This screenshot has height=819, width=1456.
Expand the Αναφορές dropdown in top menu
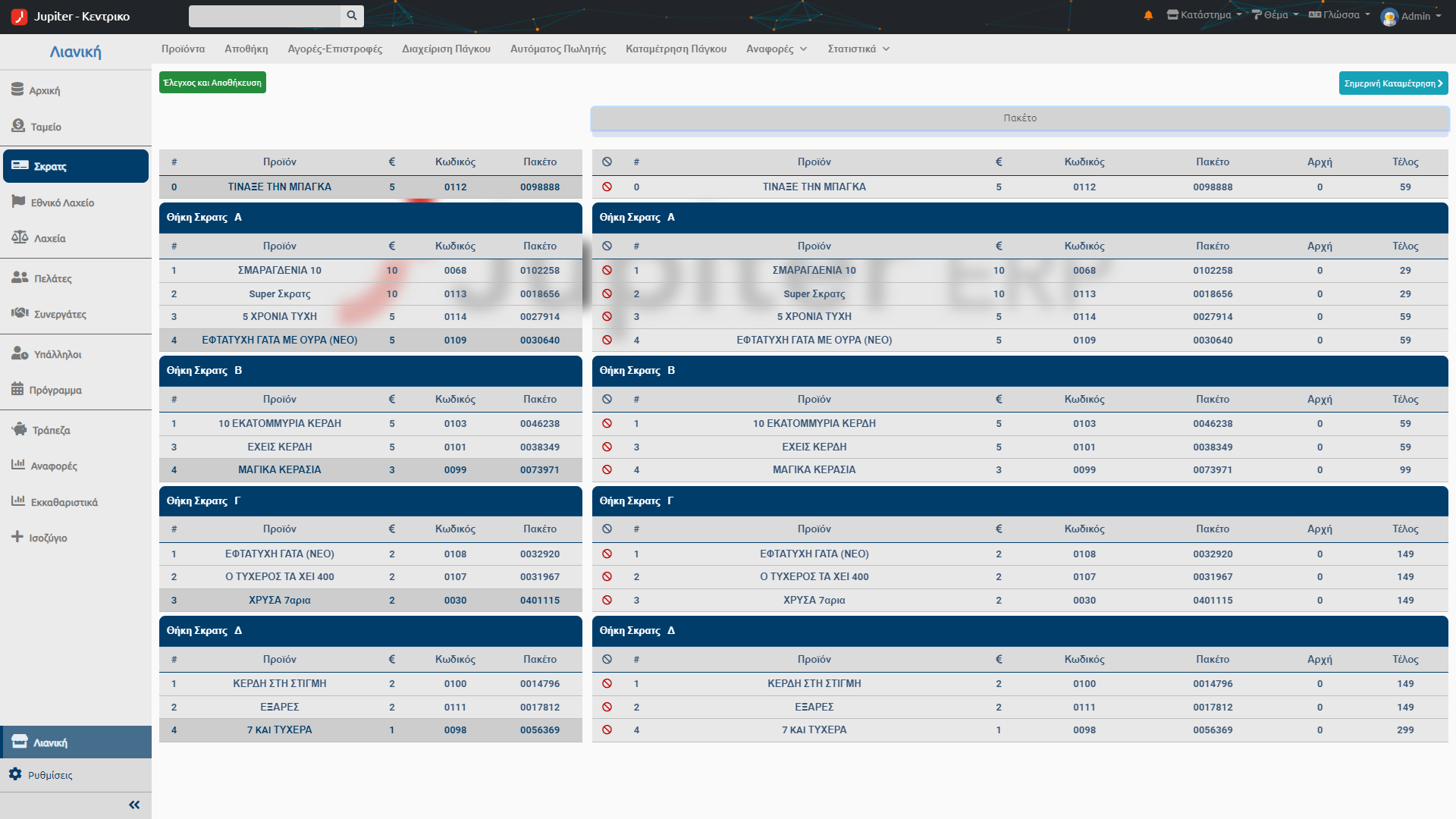point(777,49)
